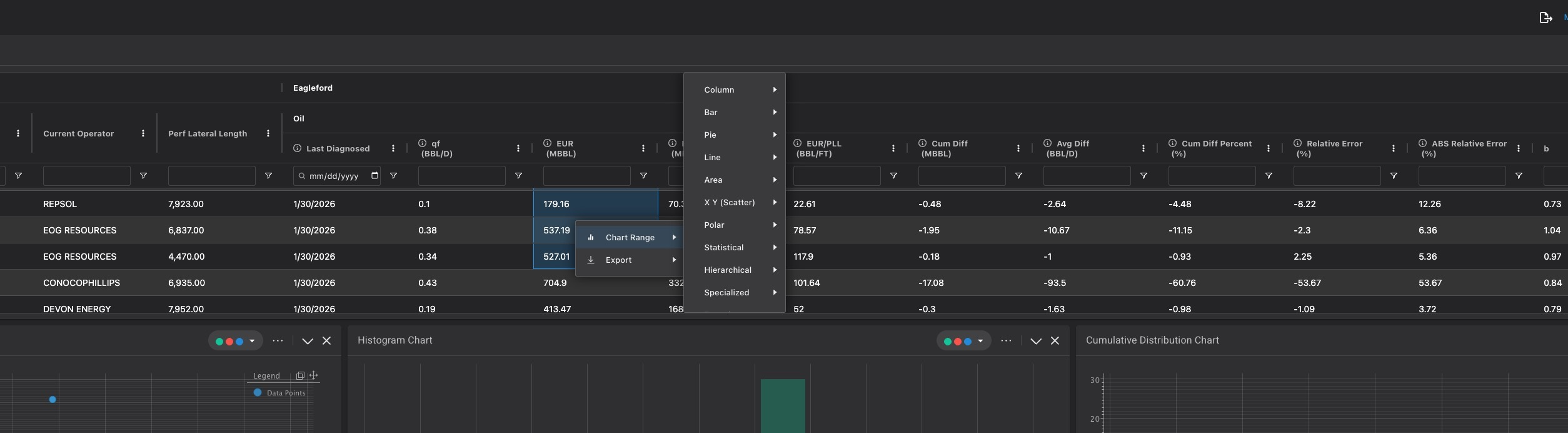Click the green bar in the Histogram Chart

(x=783, y=405)
